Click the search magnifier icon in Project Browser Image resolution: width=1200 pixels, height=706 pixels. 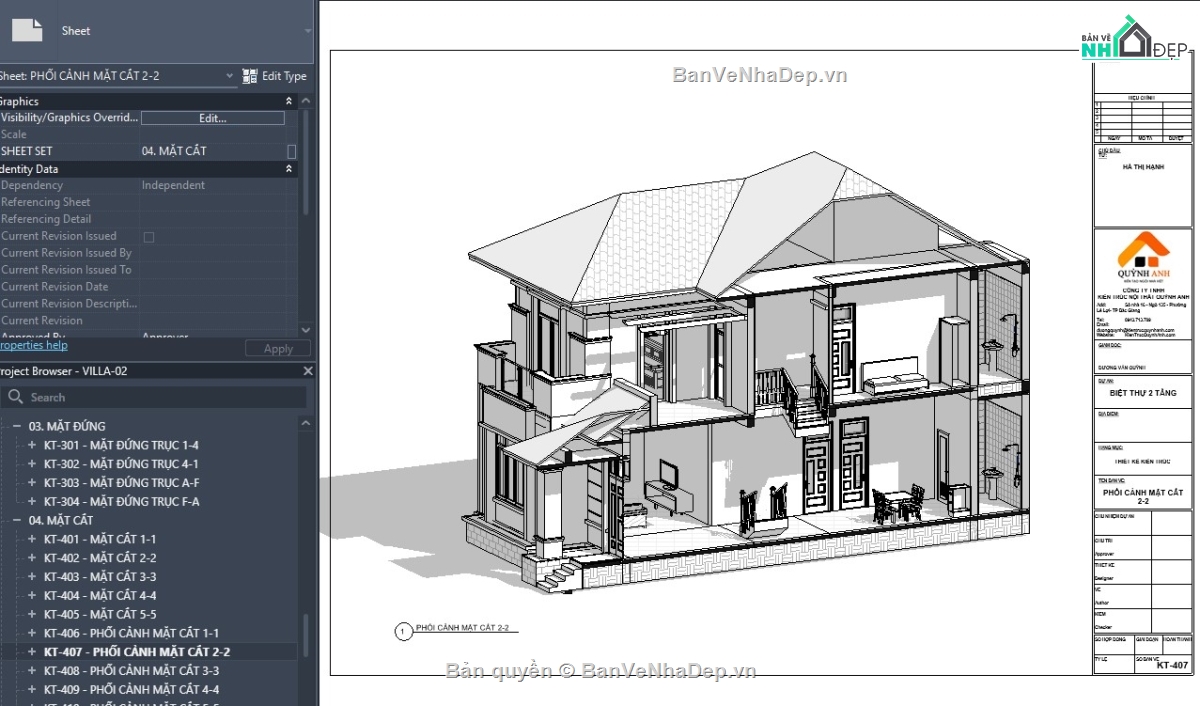16,396
